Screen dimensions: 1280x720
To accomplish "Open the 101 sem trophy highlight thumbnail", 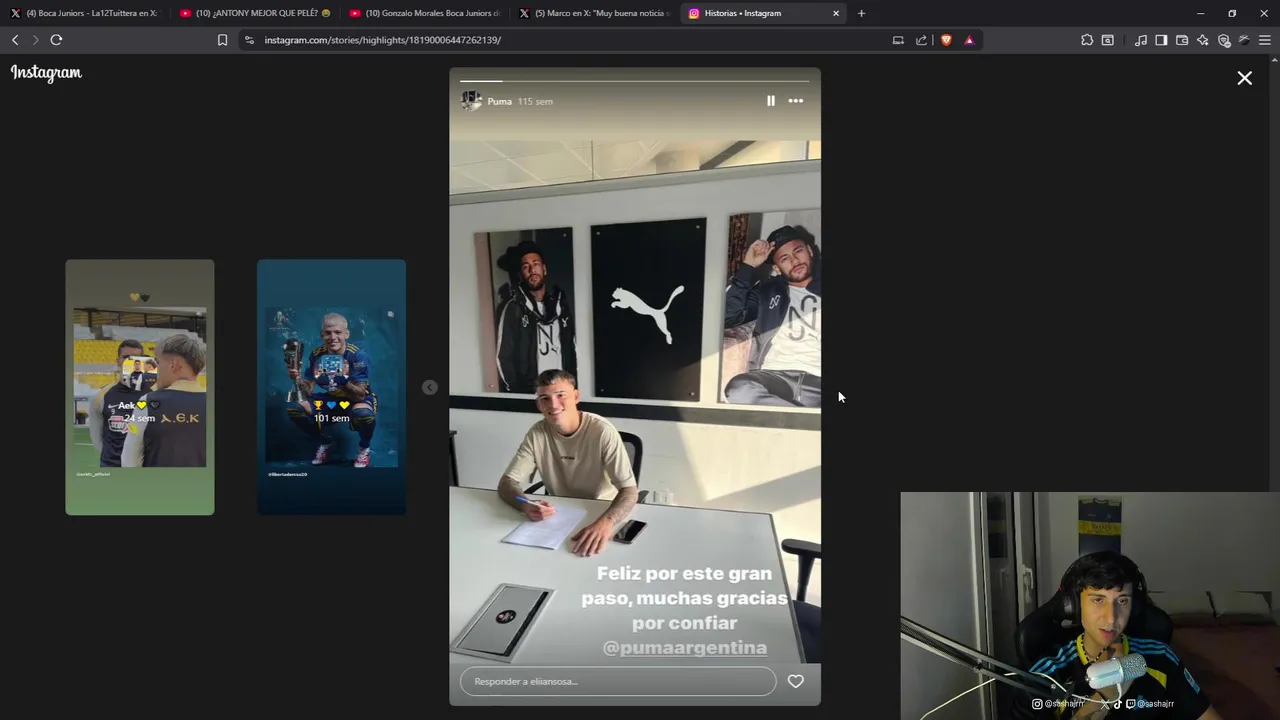I will [331, 387].
